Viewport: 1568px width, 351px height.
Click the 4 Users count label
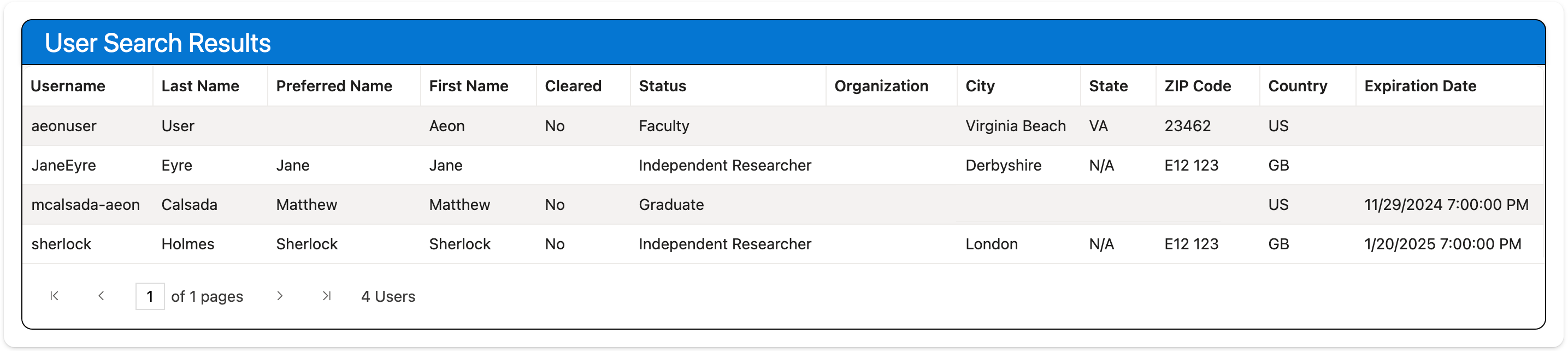pyautogui.click(x=388, y=296)
